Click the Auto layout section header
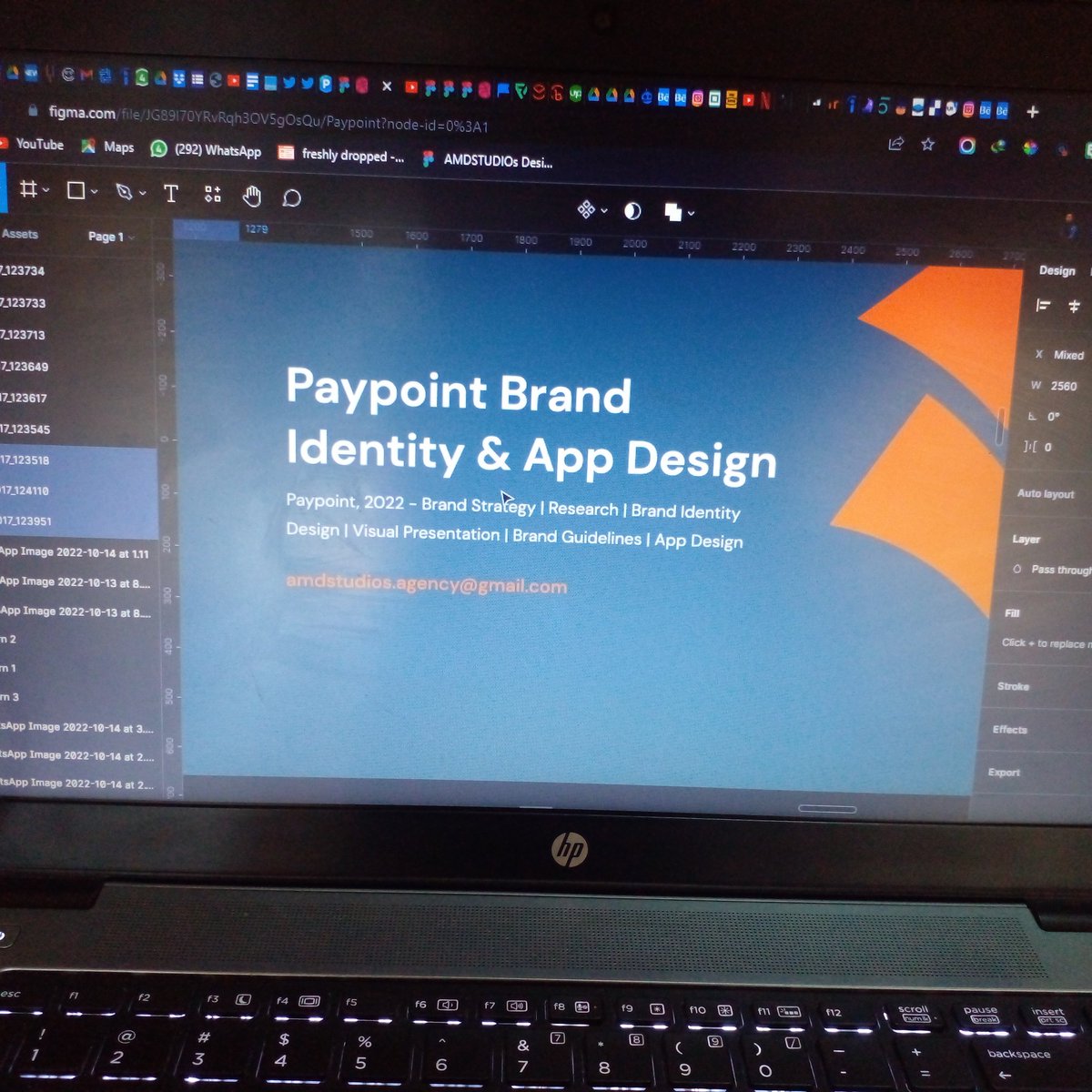1092x1092 pixels. pyautogui.click(x=1046, y=493)
